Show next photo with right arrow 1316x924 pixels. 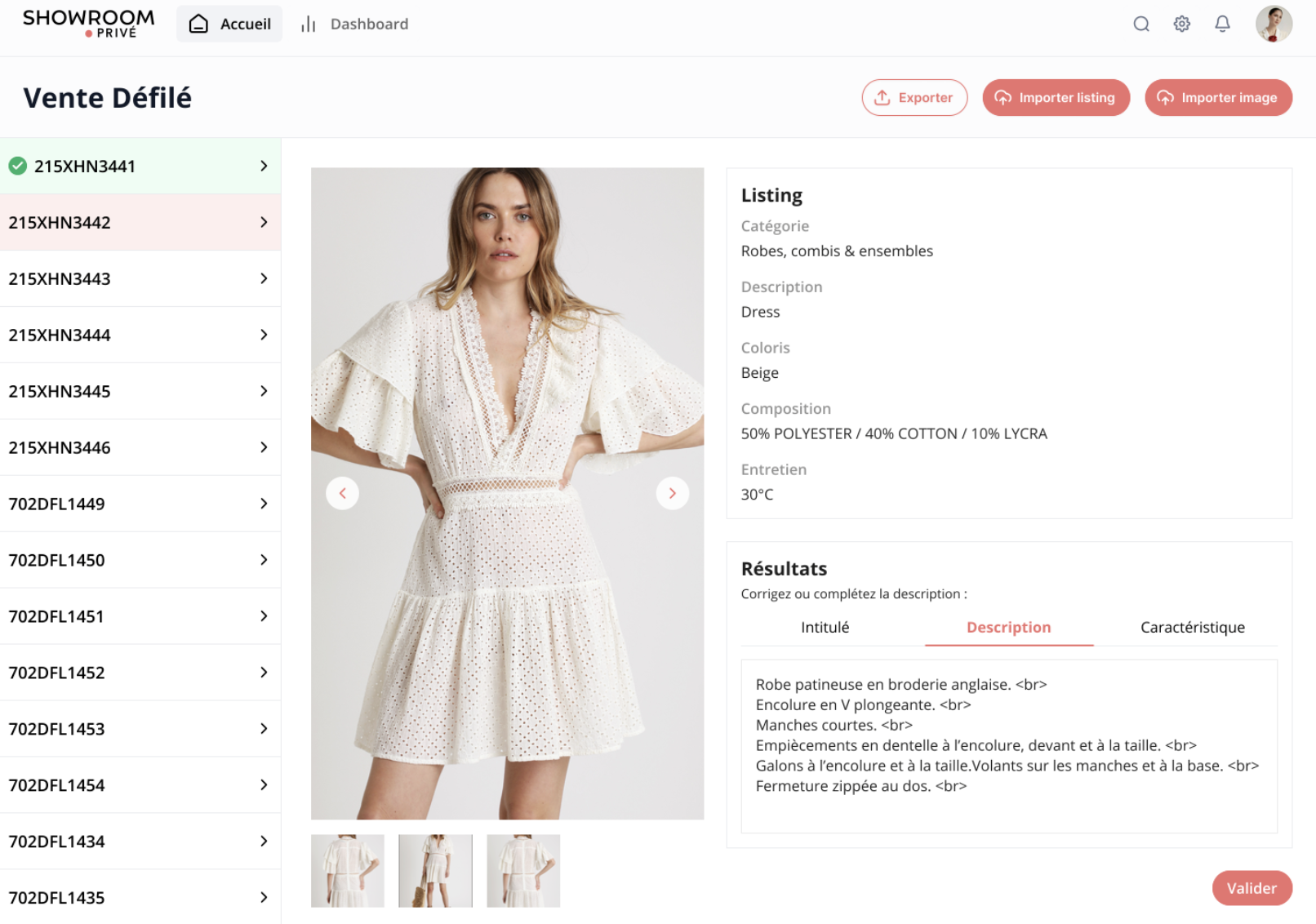point(673,493)
